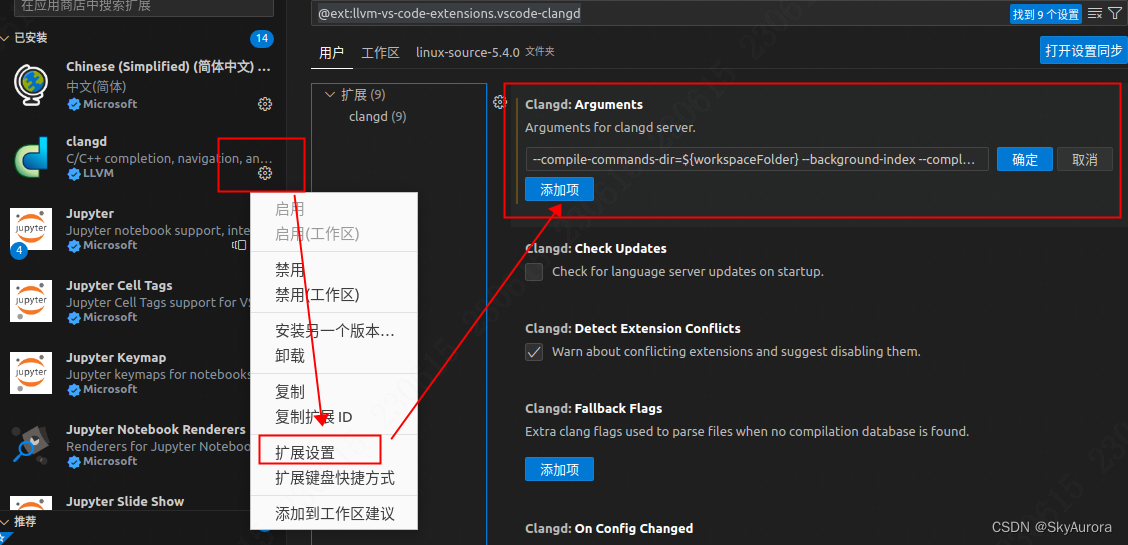Open gear menu for Chinese (Simplified) extension
This screenshot has height=545, width=1128.
click(265, 104)
